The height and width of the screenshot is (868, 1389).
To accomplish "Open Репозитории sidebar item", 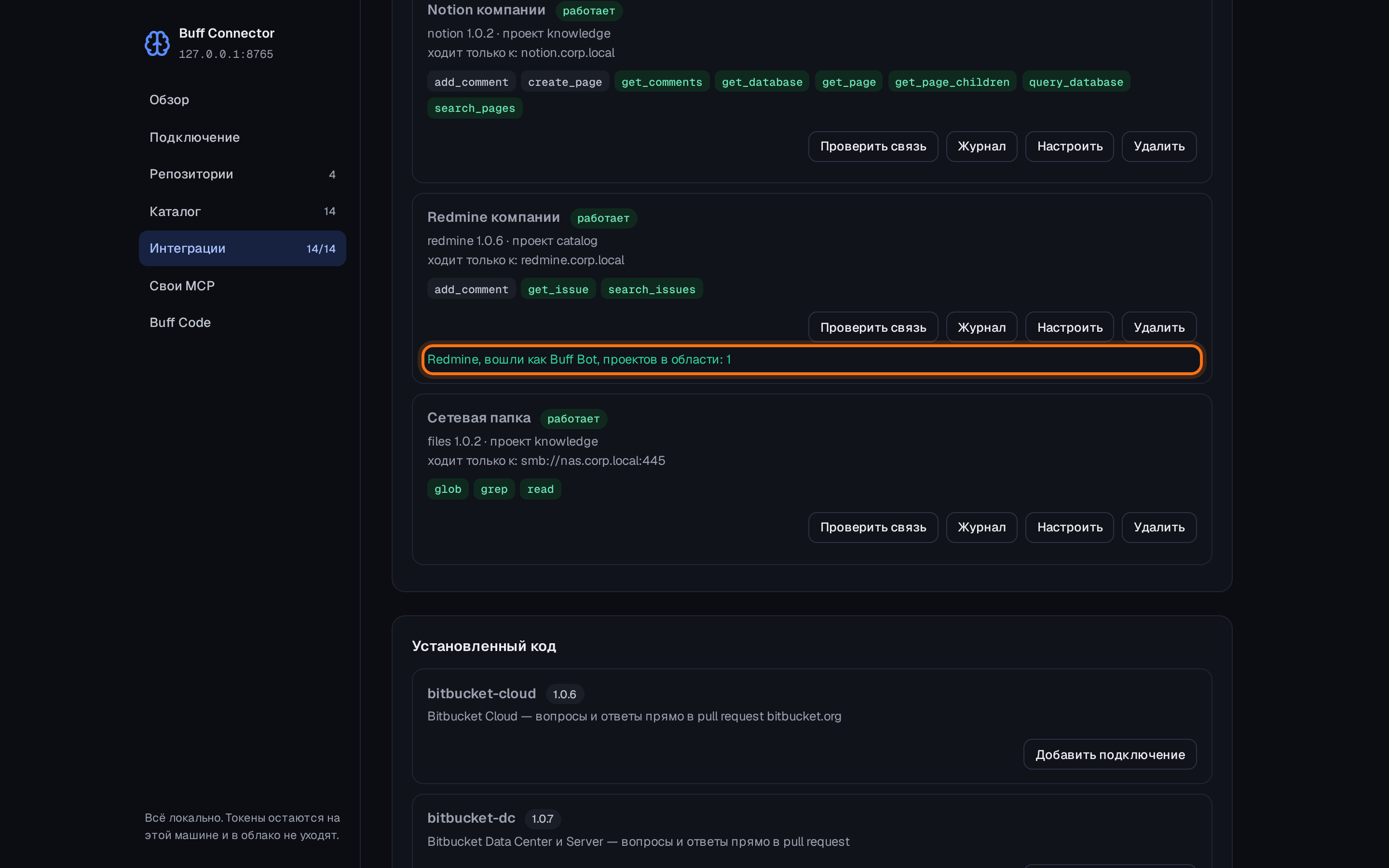I will [242, 174].
